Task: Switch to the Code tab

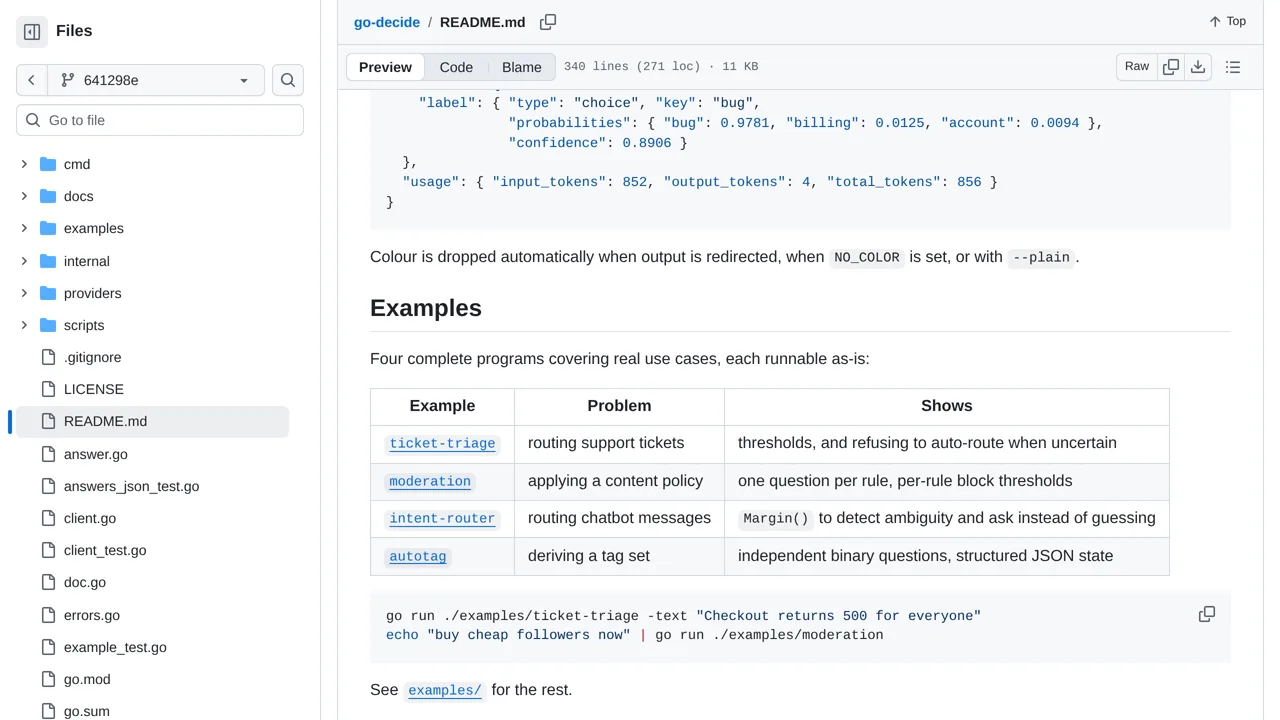Action: point(456,67)
